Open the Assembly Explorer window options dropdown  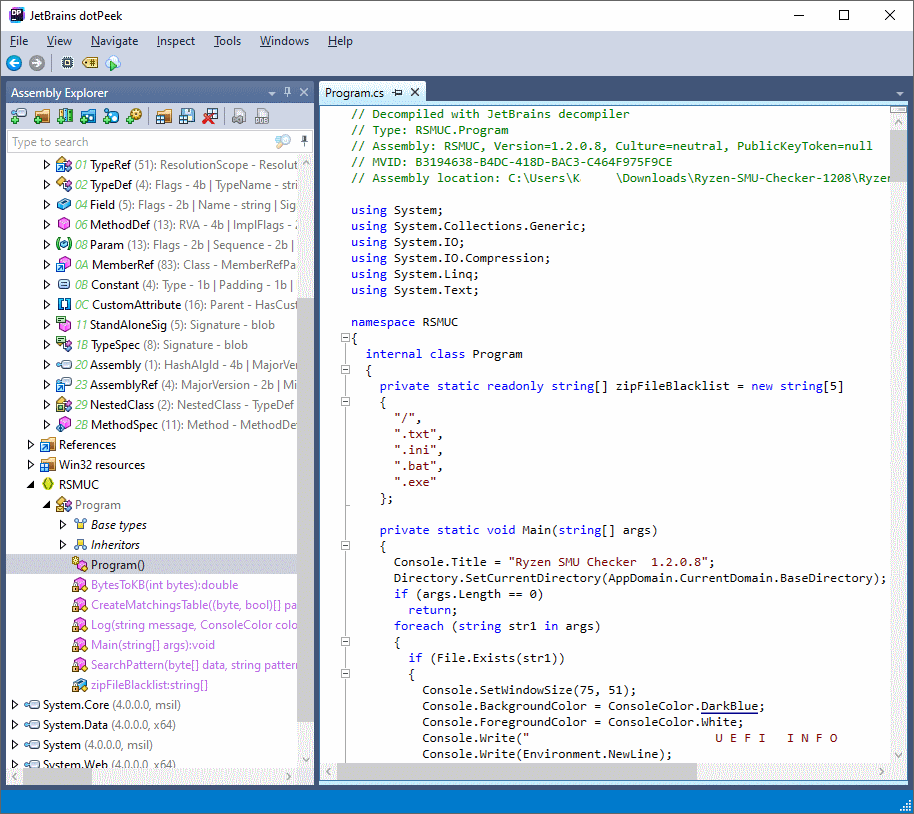[271, 93]
